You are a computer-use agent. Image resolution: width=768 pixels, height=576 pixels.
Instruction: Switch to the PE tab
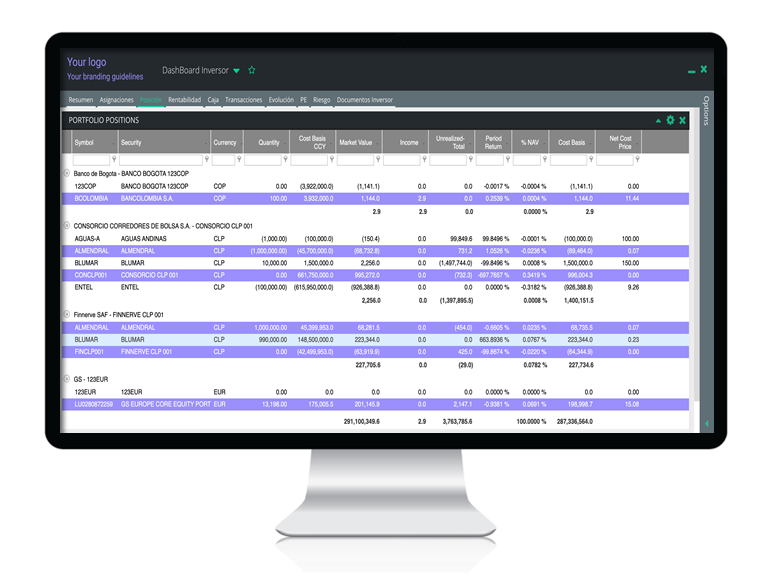point(304,100)
